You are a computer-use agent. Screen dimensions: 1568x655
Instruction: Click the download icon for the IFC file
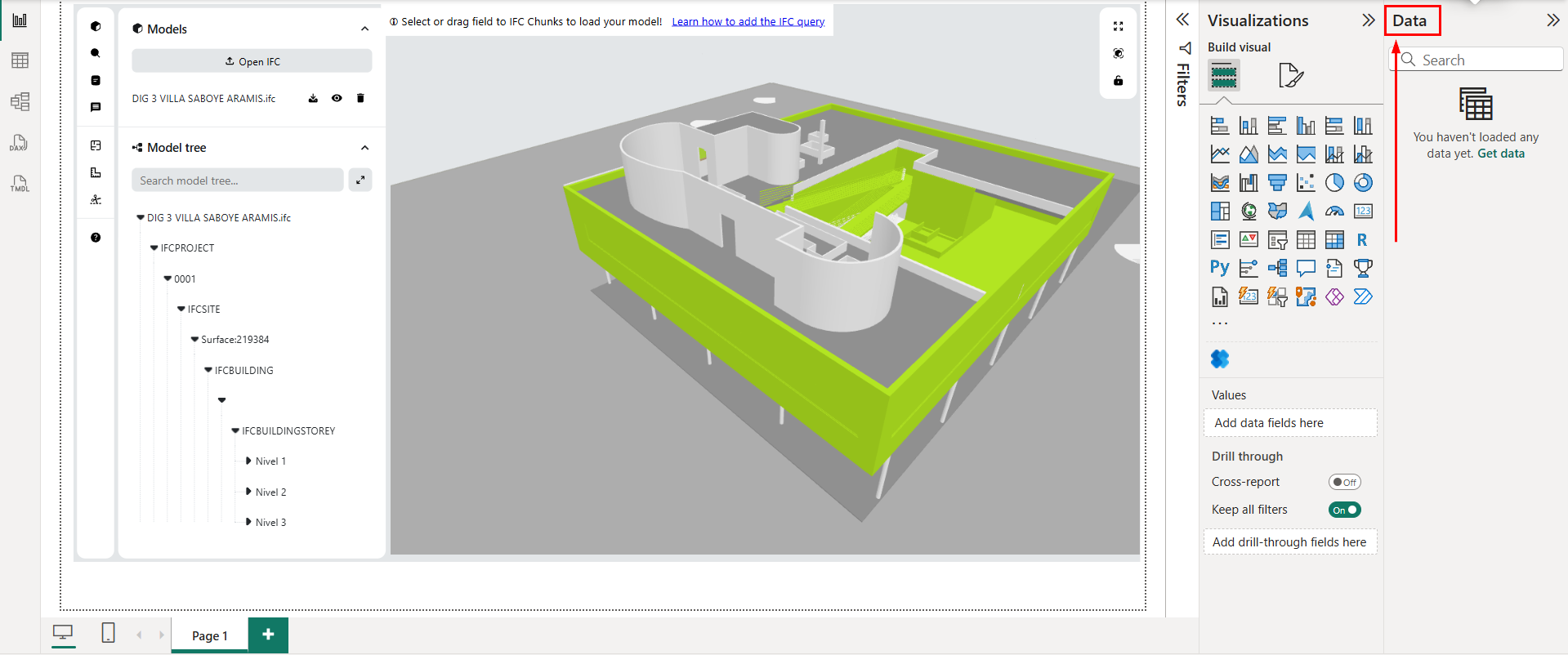[313, 99]
